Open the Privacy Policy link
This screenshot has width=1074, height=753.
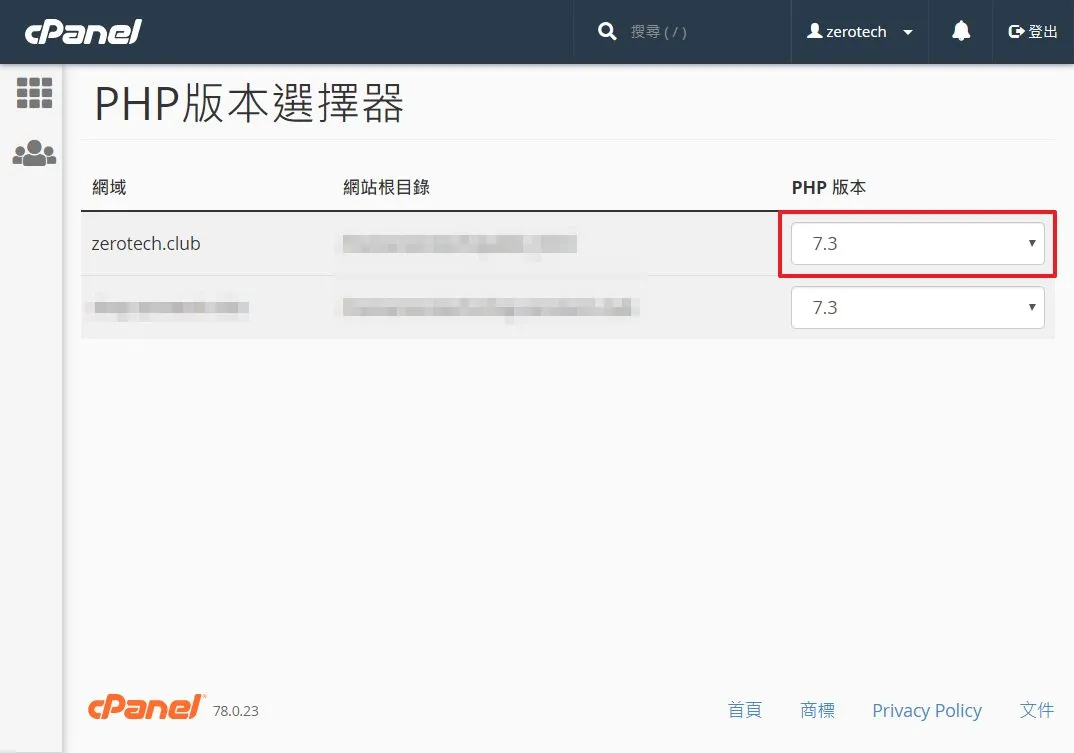(x=927, y=711)
